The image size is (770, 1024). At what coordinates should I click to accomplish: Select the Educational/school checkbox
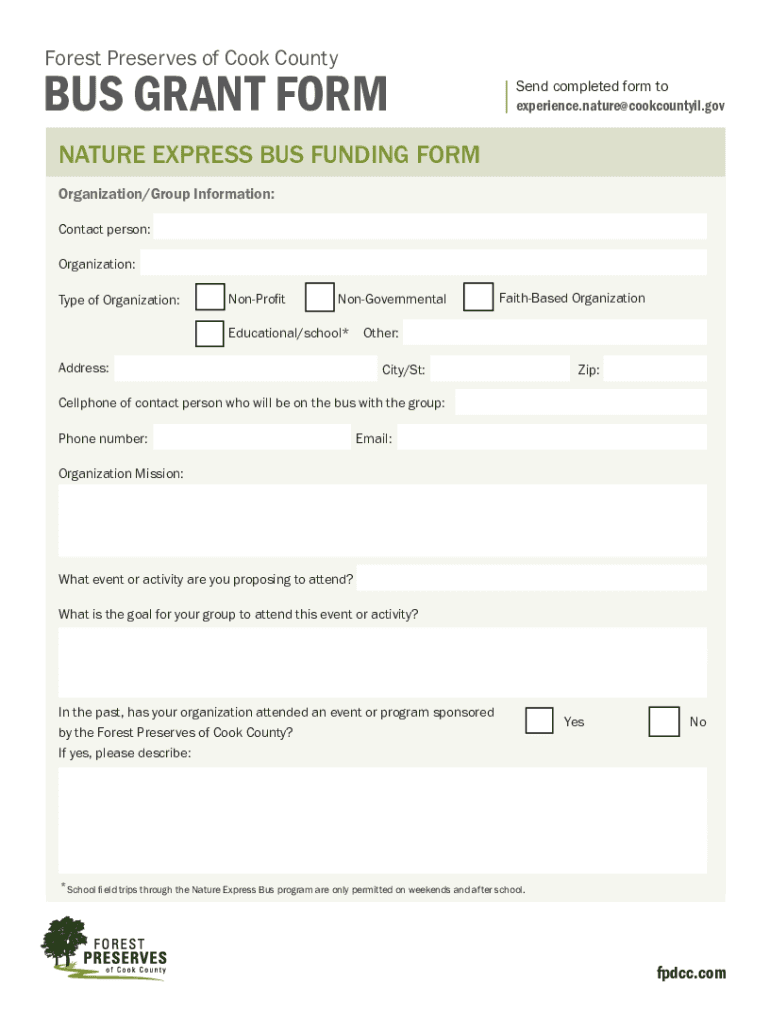[x=210, y=333]
